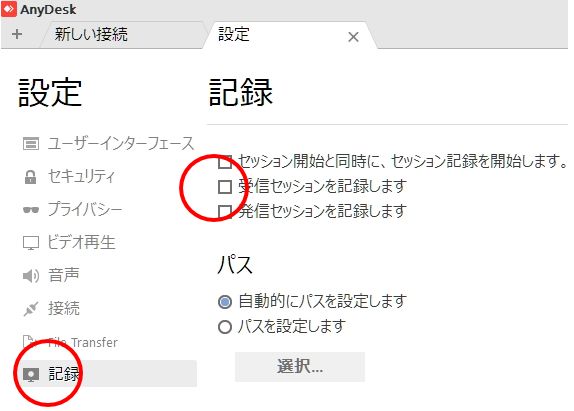The image size is (574, 411).
Task: Click the Security padlock icon
Action: pos(30,177)
